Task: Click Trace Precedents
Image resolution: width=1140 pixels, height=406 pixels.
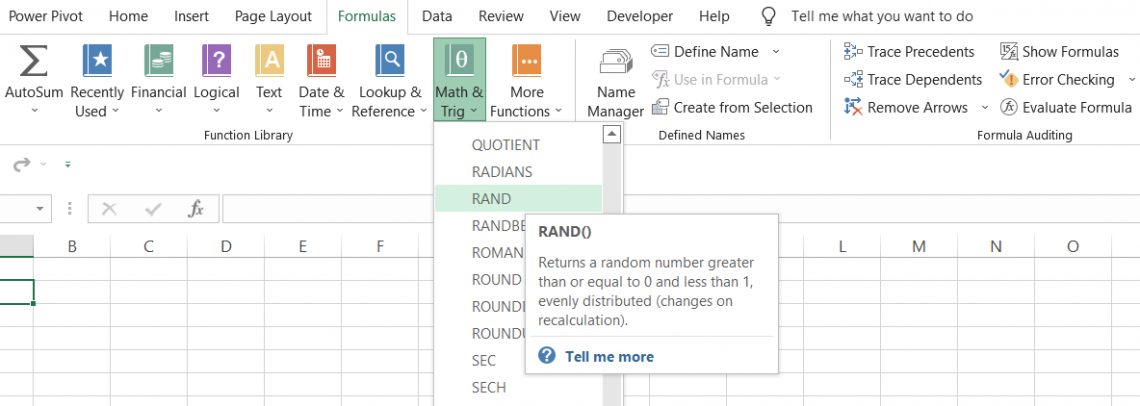Action: (909, 52)
